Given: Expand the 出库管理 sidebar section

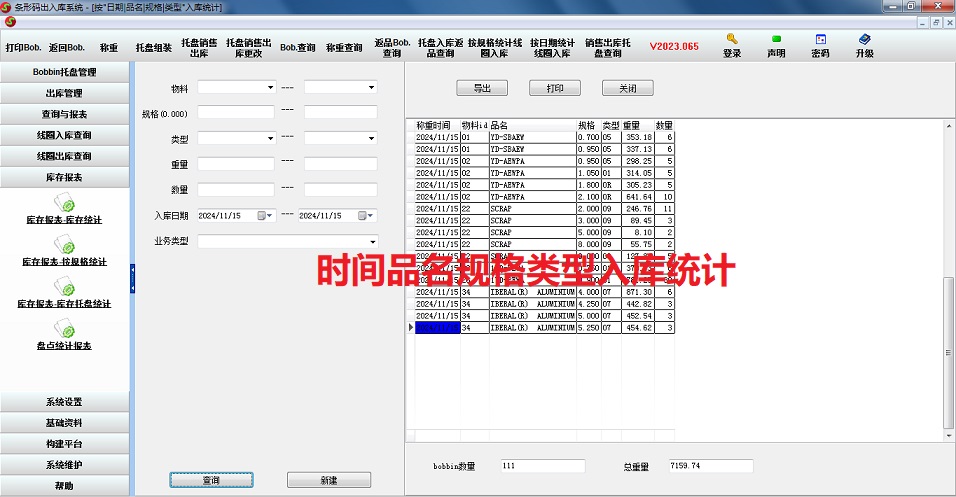Looking at the screenshot, I should click(x=64, y=93).
